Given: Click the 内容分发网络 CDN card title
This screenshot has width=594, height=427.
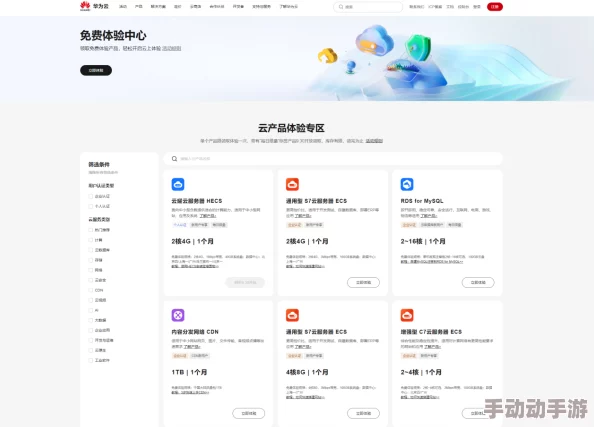Looking at the screenshot, I should 195,332.
